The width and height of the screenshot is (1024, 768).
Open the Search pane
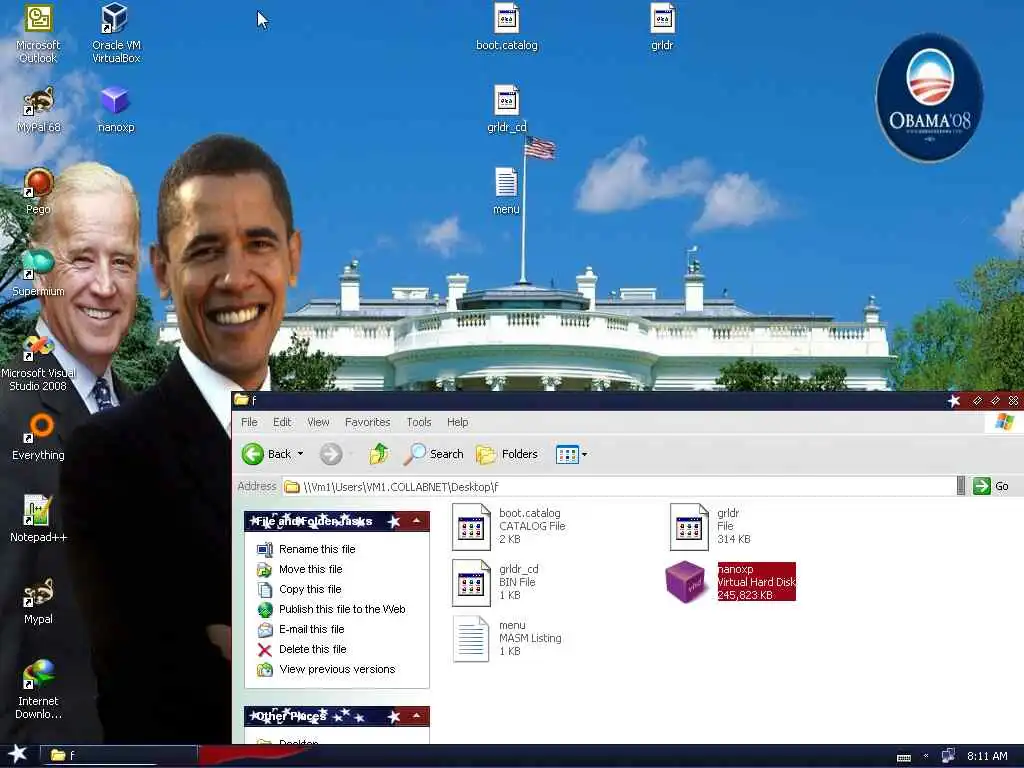point(434,454)
